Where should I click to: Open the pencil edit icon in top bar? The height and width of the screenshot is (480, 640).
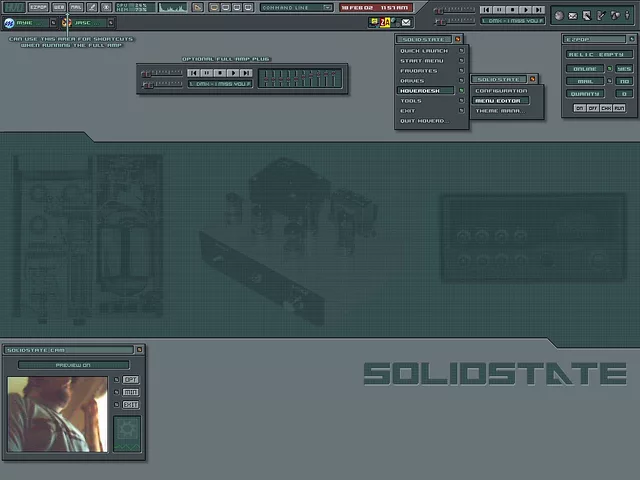point(92,7)
